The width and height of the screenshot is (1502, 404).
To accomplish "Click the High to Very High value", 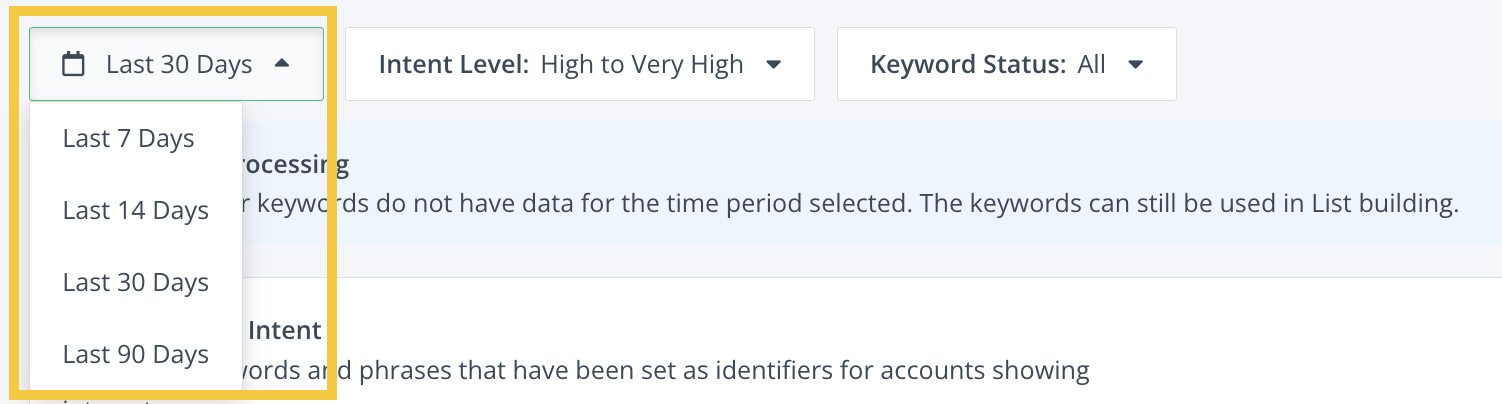I will click(642, 65).
